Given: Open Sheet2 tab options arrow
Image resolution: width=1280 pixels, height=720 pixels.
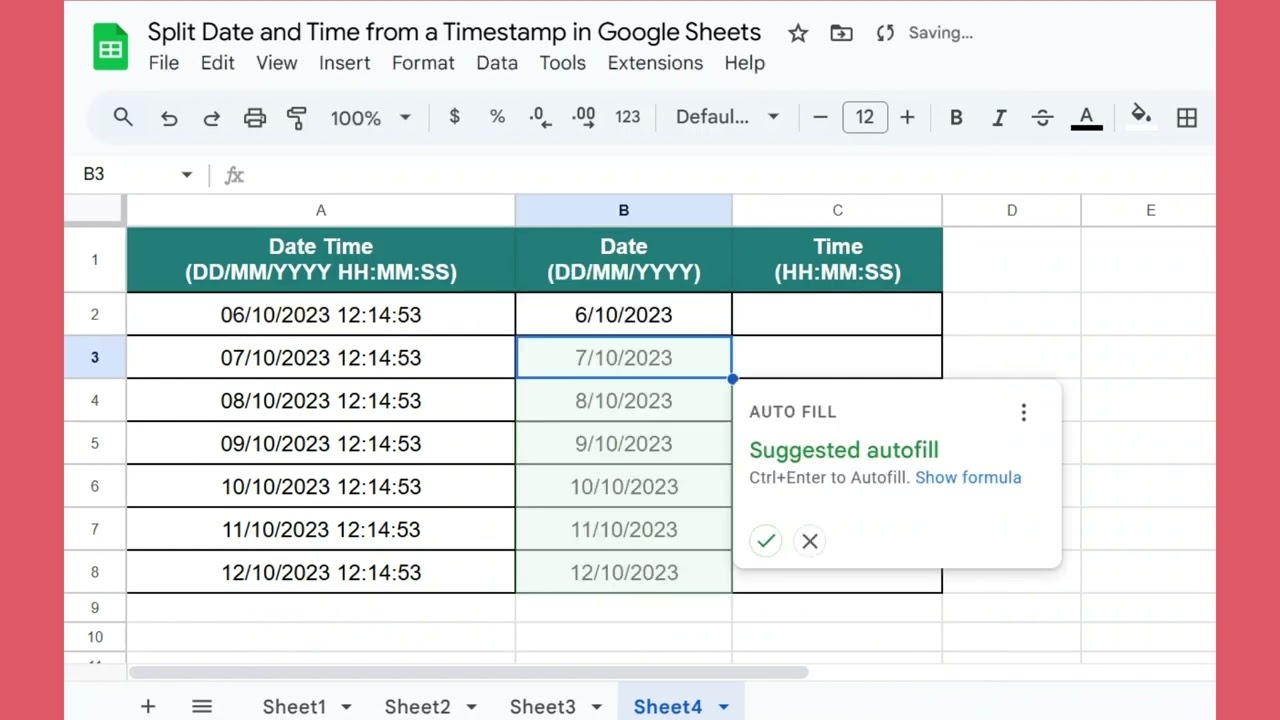Looking at the screenshot, I should pyautogui.click(x=471, y=707).
